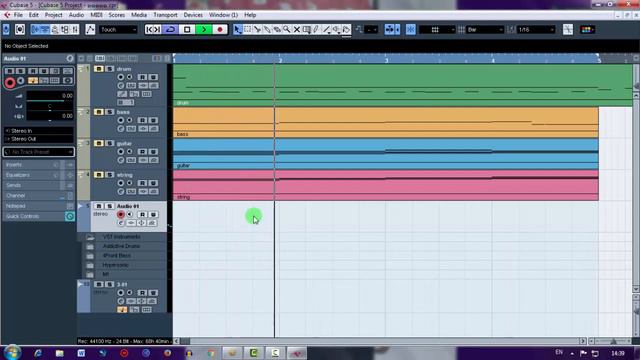Open the color palette selector
The image size is (640, 360).
click(587, 29)
